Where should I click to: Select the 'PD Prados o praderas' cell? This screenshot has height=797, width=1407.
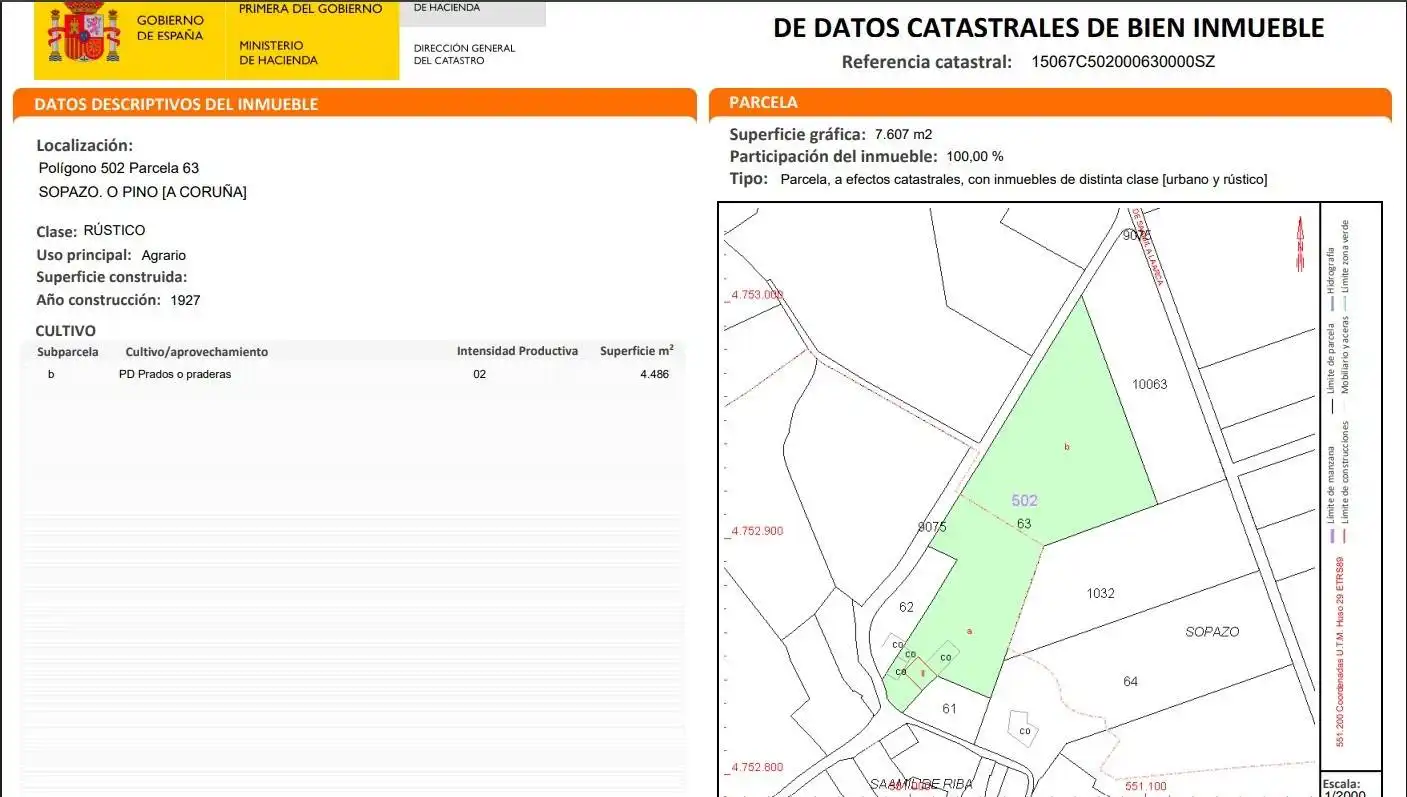click(x=175, y=374)
